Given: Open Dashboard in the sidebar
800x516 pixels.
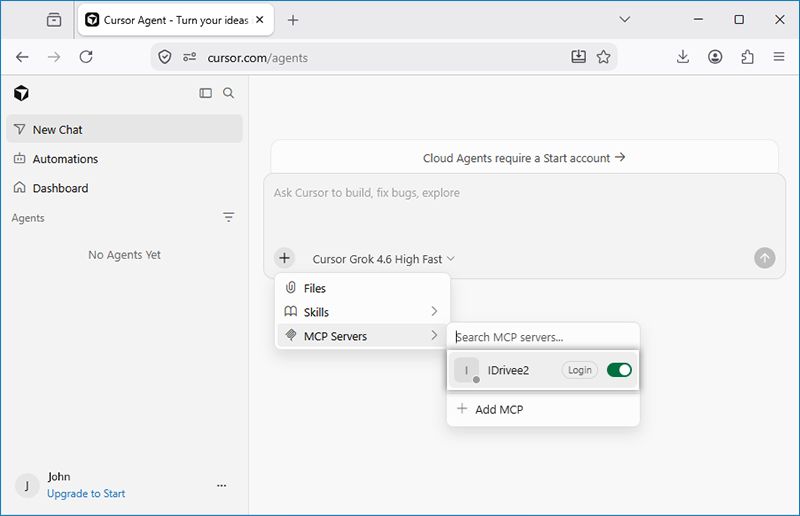Looking at the screenshot, I should 124,188.
